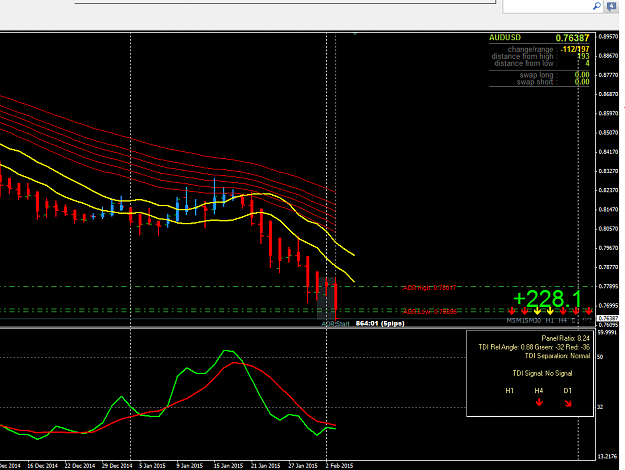625x470 pixels.
Task: Click the current price tag on price axis
Action: [x=607, y=318]
